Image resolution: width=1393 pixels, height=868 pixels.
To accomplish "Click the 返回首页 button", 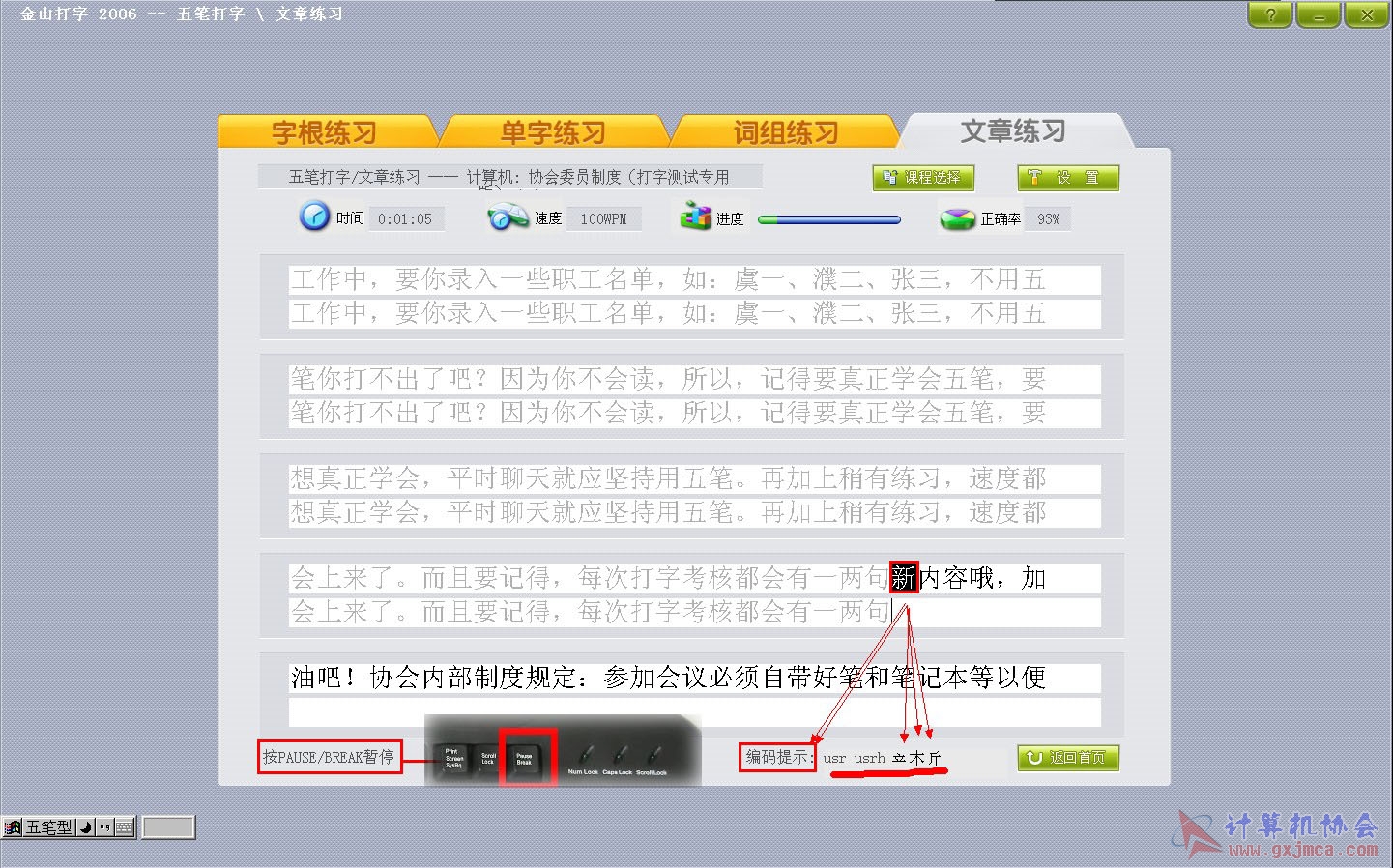I will (x=1068, y=758).
